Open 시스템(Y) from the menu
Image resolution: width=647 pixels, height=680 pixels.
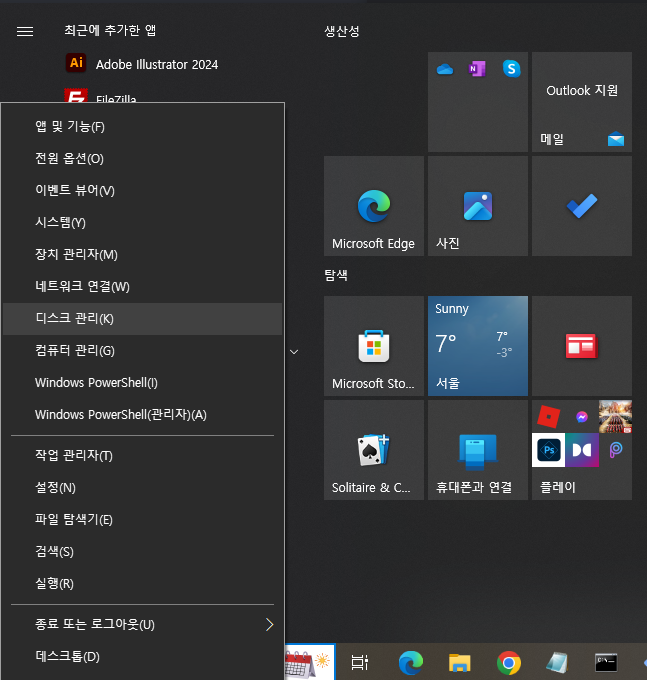pos(143,223)
